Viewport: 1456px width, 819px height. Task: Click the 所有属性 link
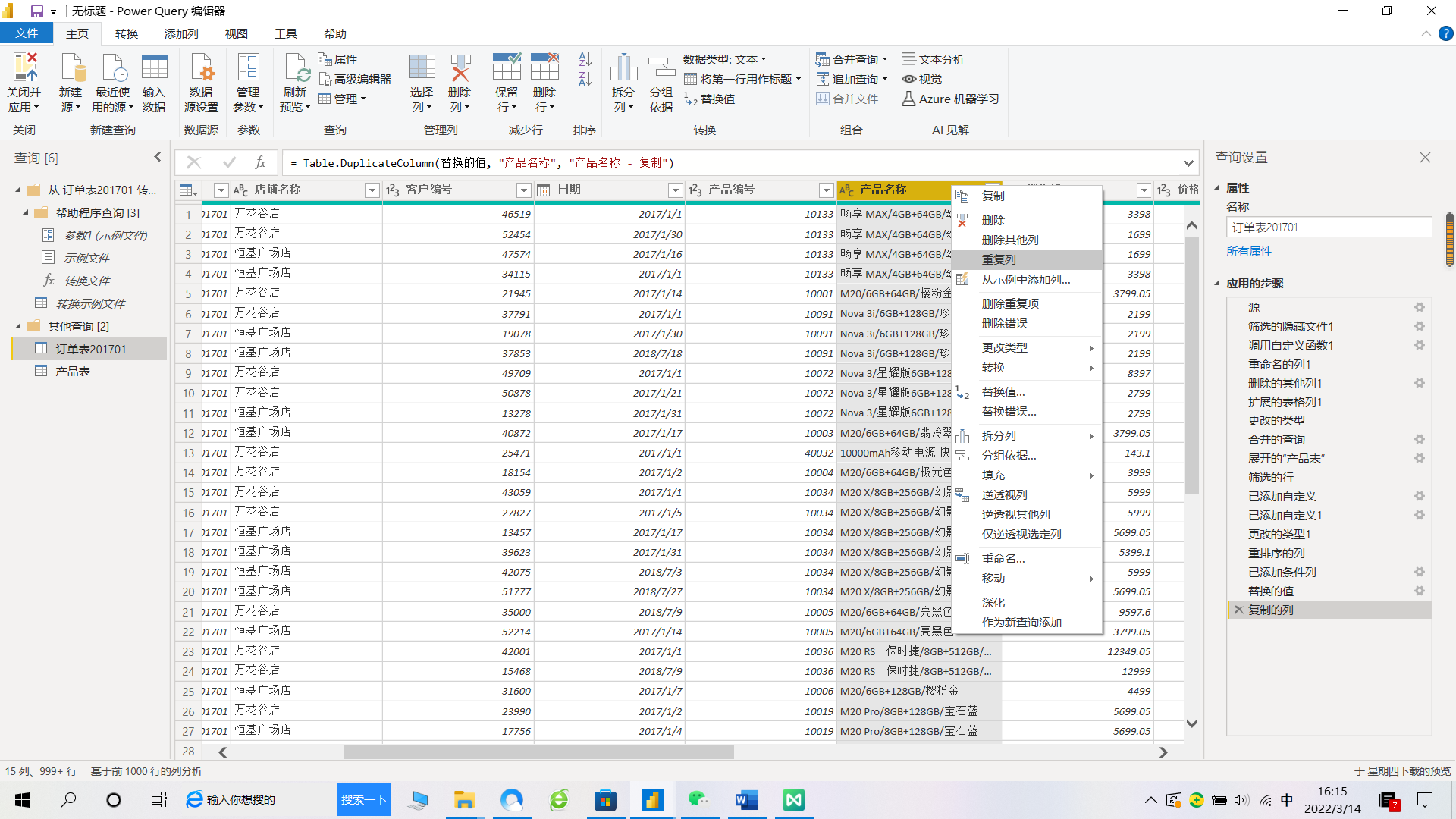[x=1249, y=251]
